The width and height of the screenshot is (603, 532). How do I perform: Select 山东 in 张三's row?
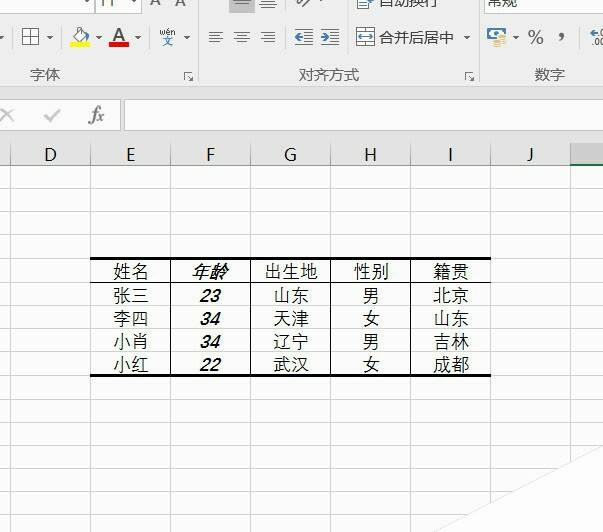290,295
